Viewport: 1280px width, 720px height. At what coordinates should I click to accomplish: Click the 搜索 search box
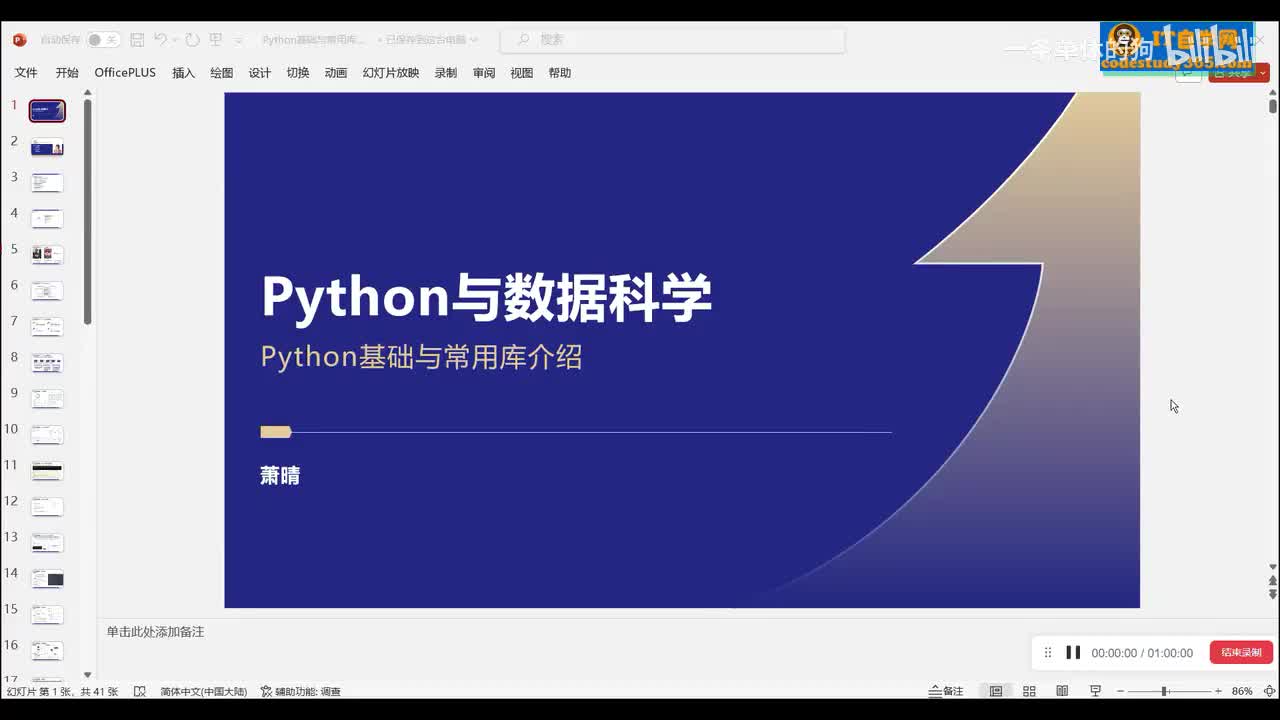click(x=672, y=40)
